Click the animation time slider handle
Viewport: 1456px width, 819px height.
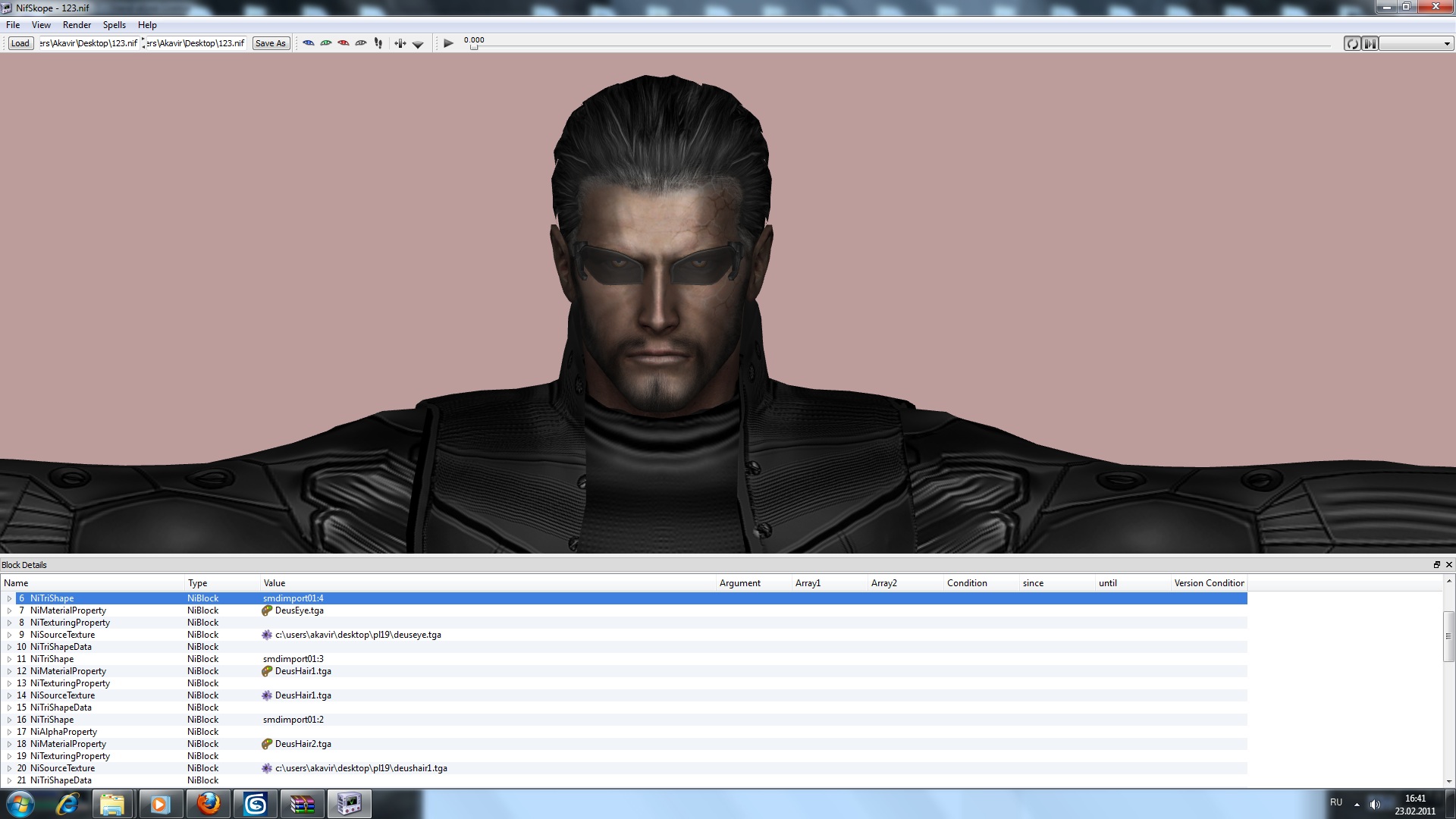(474, 47)
